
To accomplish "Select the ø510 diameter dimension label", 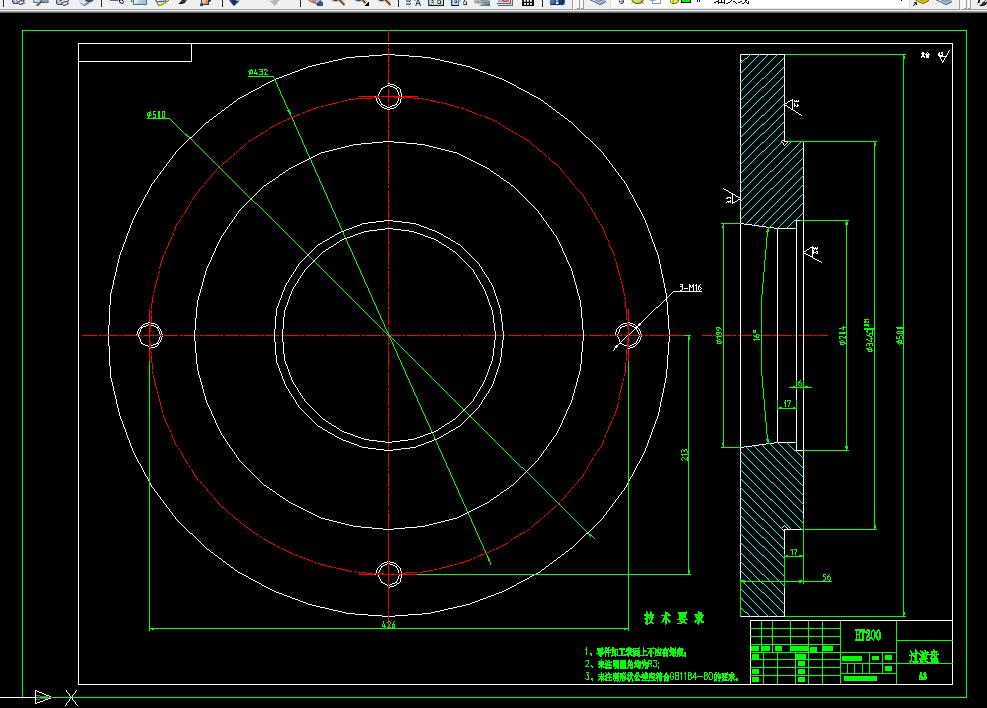I will tap(156, 115).
